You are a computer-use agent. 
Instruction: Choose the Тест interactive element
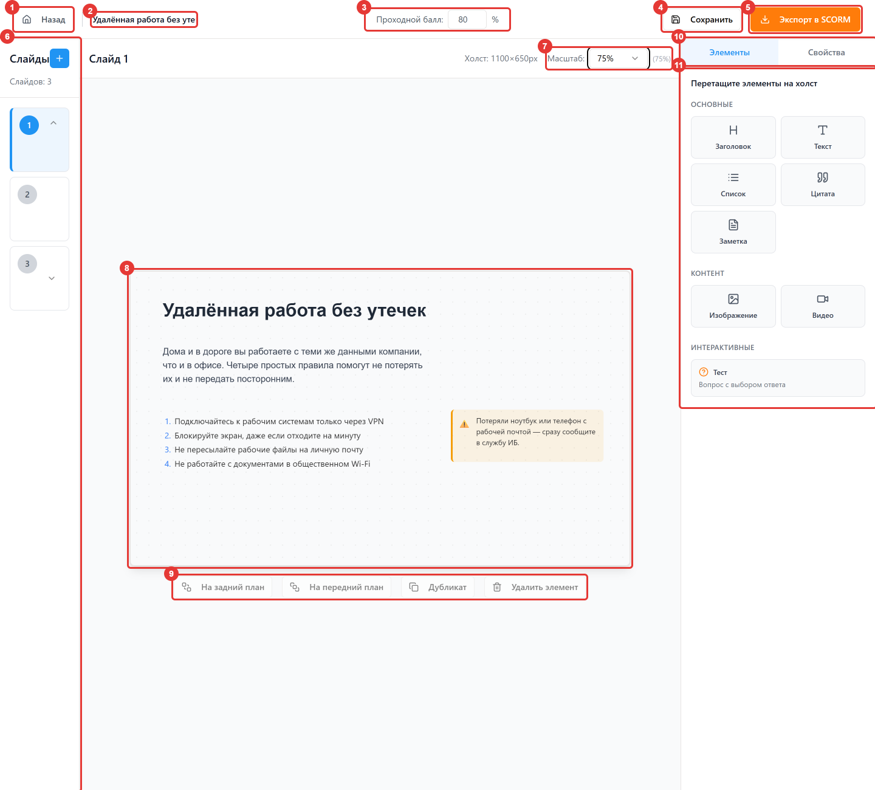(x=778, y=378)
